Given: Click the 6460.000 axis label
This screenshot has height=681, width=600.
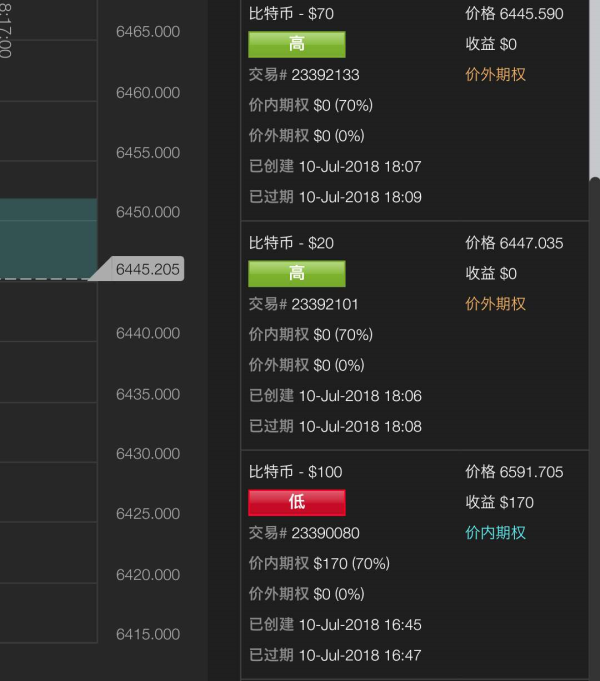Looking at the screenshot, I should pyautogui.click(x=148, y=93).
